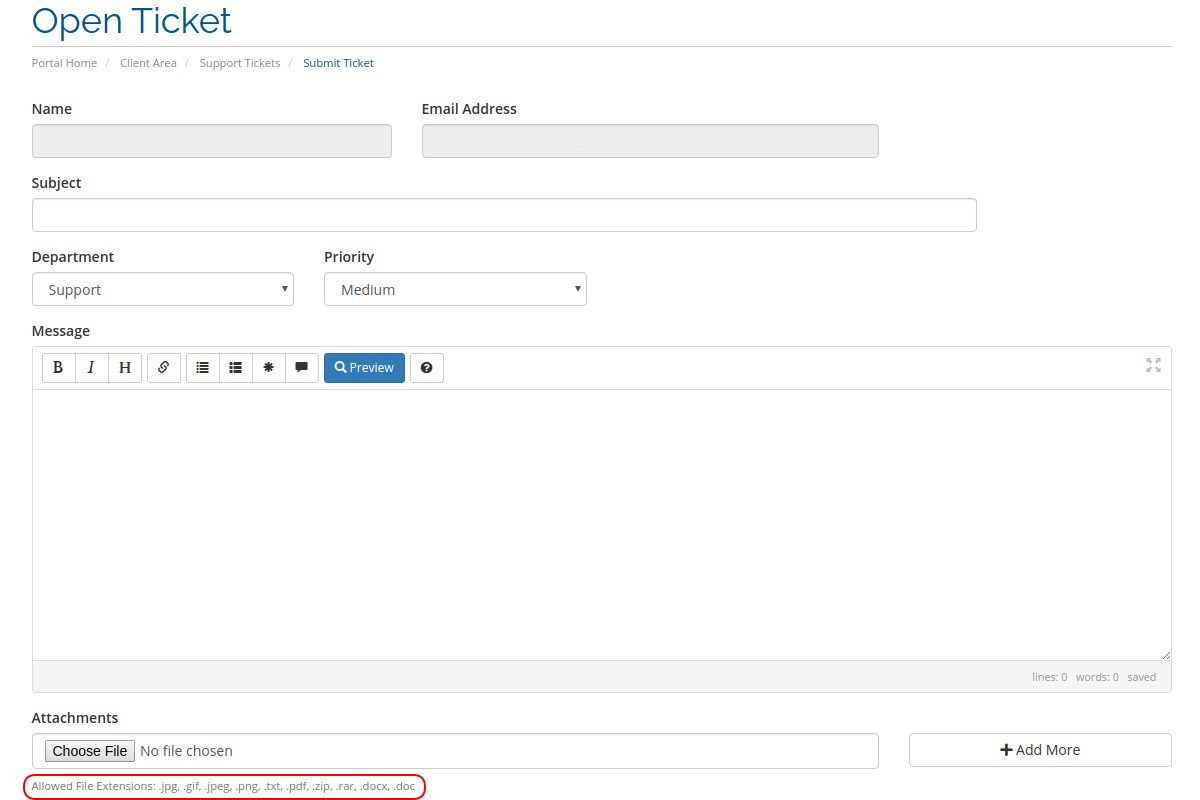
Task: Go to Support Tickets breadcrumb
Action: coord(240,63)
